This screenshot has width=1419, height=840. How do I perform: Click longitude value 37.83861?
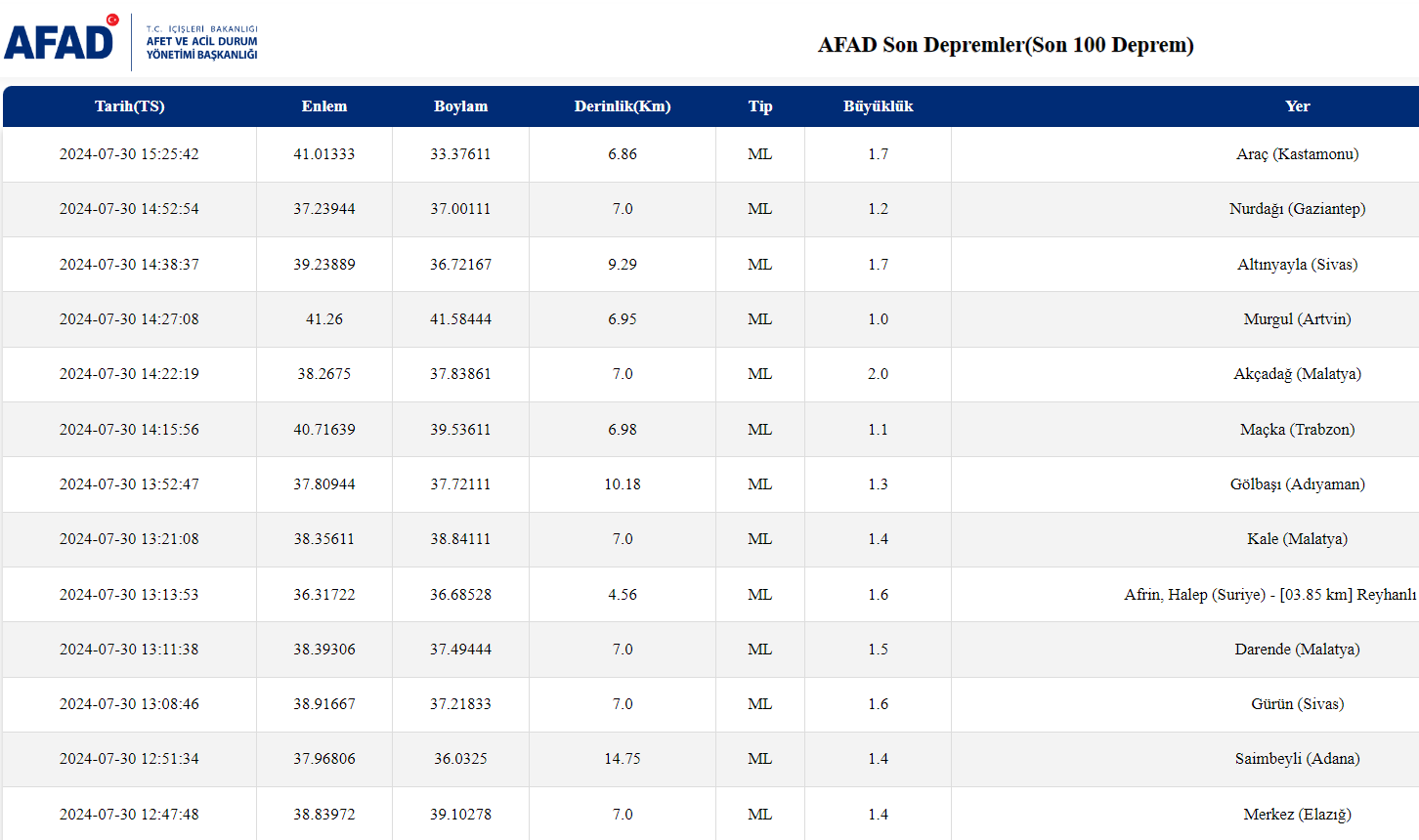pyautogui.click(x=461, y=374)
